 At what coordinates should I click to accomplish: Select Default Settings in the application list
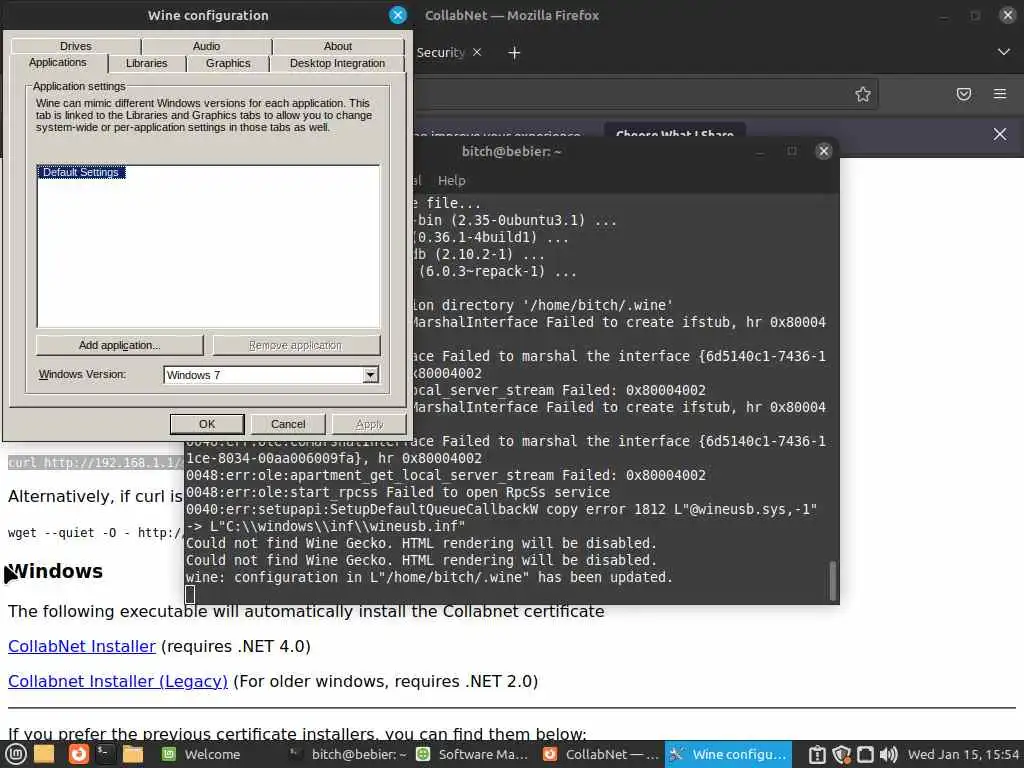(81, 172)
